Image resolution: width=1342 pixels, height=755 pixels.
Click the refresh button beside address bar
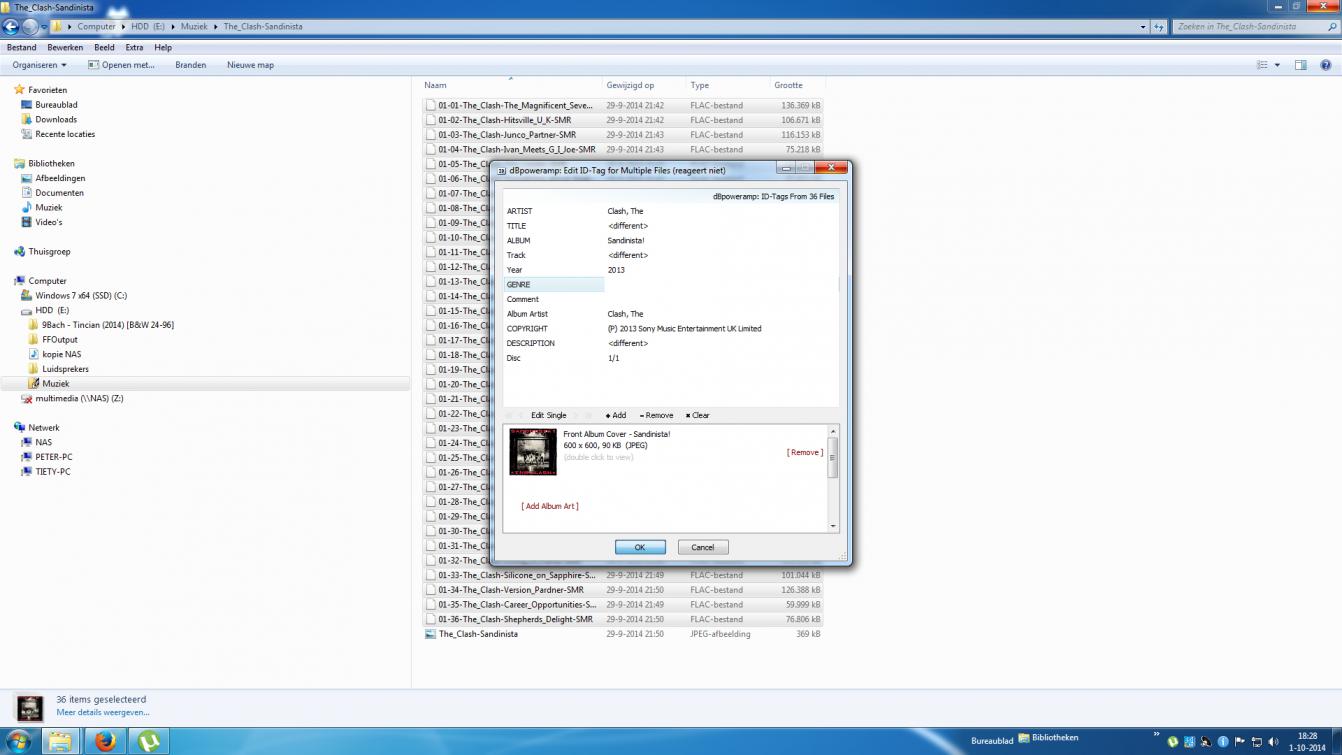(1159, 27)
